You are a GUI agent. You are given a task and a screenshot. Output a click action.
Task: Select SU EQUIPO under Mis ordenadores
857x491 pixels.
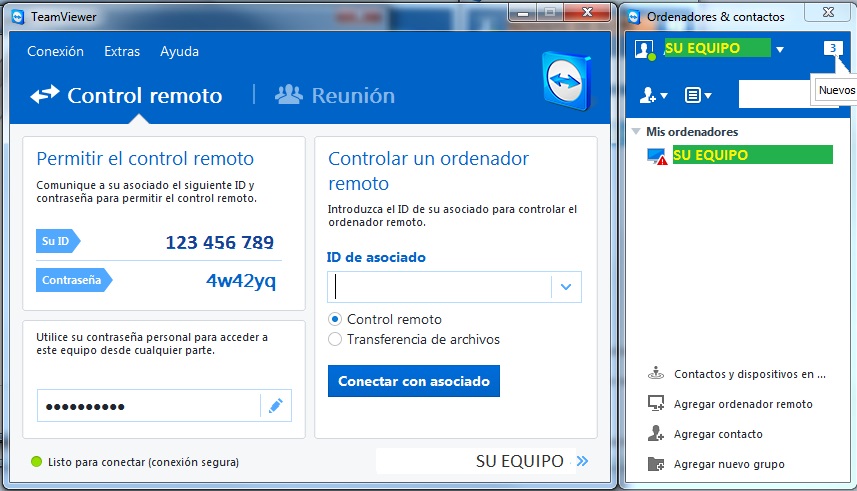point(752,155)
